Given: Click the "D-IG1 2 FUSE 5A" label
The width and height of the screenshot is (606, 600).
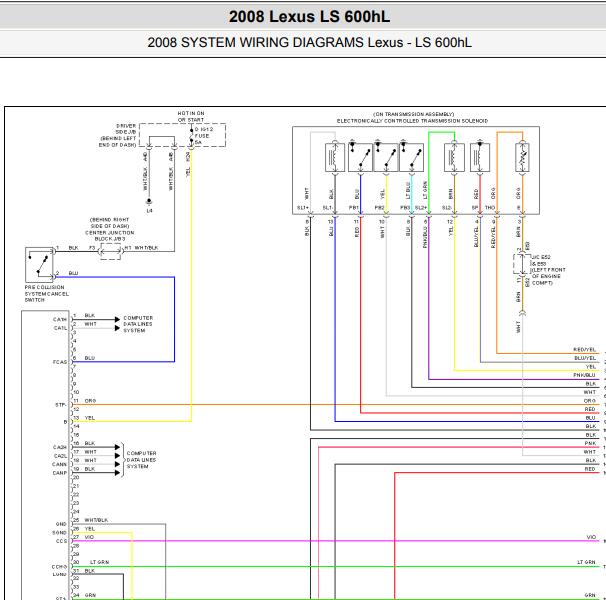Looking at the screenshot, I should 204,136.
